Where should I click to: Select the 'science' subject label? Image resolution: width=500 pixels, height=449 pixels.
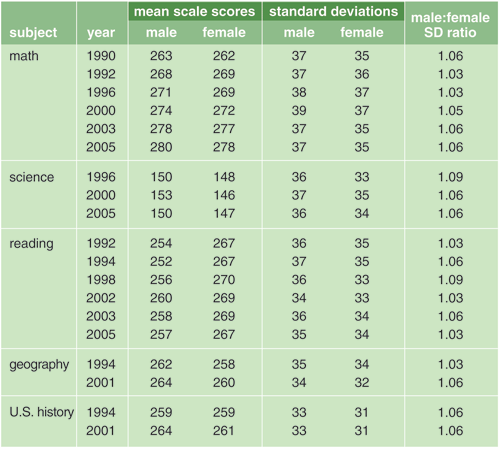(31, 177)
